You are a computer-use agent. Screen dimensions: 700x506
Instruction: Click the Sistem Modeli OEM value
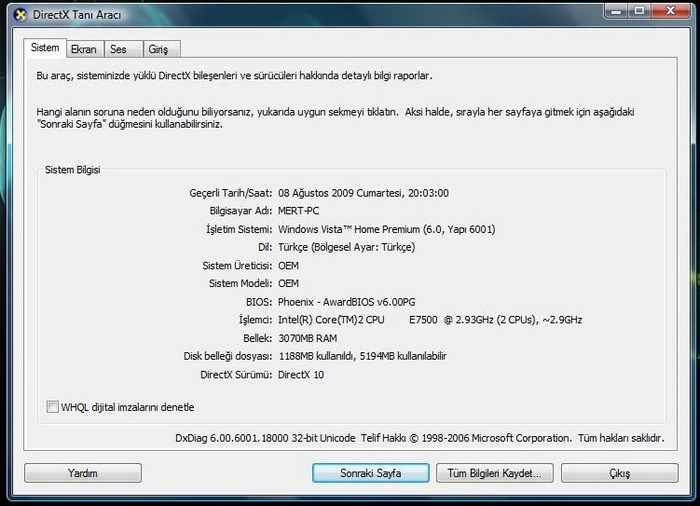click(288, 284)
